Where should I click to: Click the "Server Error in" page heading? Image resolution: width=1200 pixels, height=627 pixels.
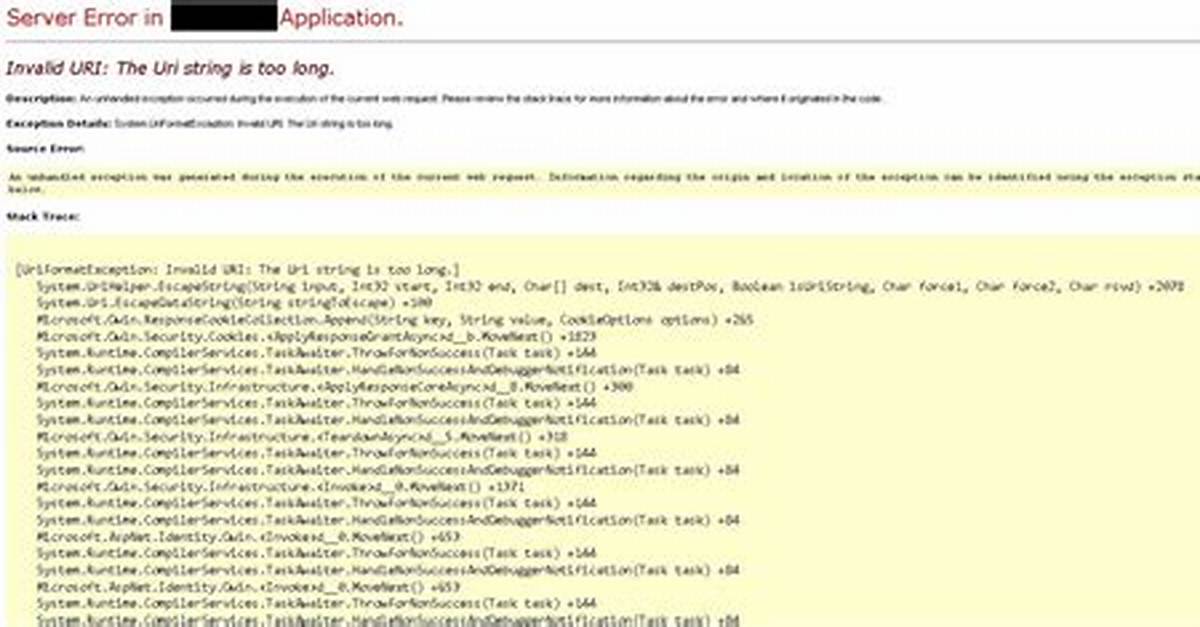pos(204,18)
